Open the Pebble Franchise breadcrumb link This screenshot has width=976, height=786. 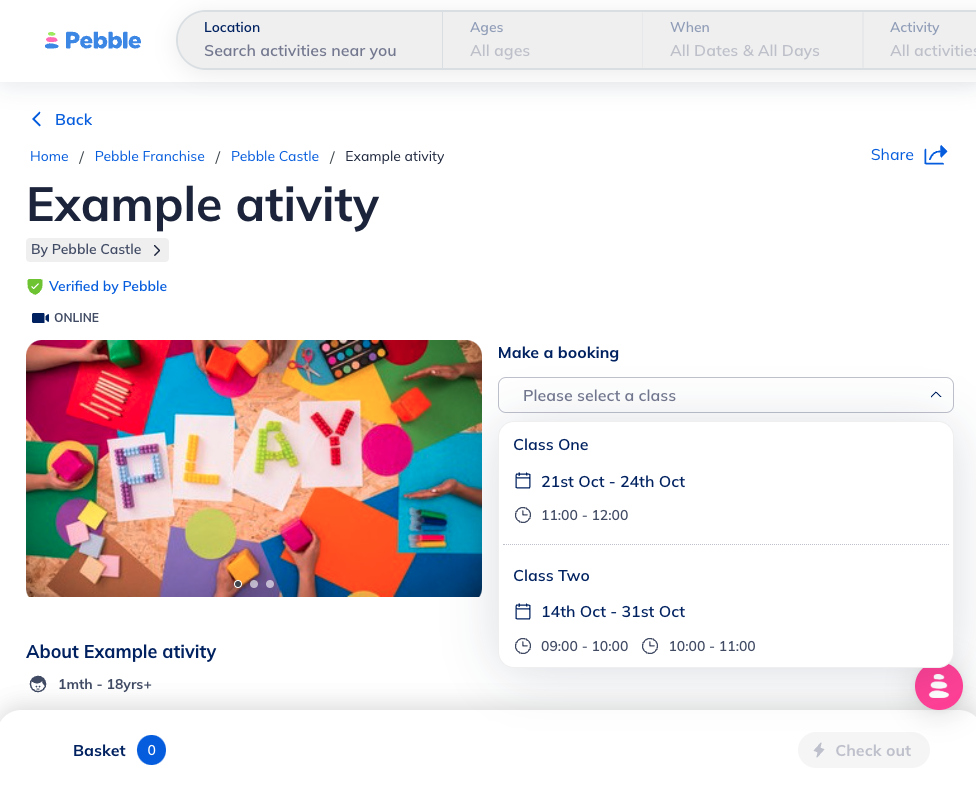(149, 156)
